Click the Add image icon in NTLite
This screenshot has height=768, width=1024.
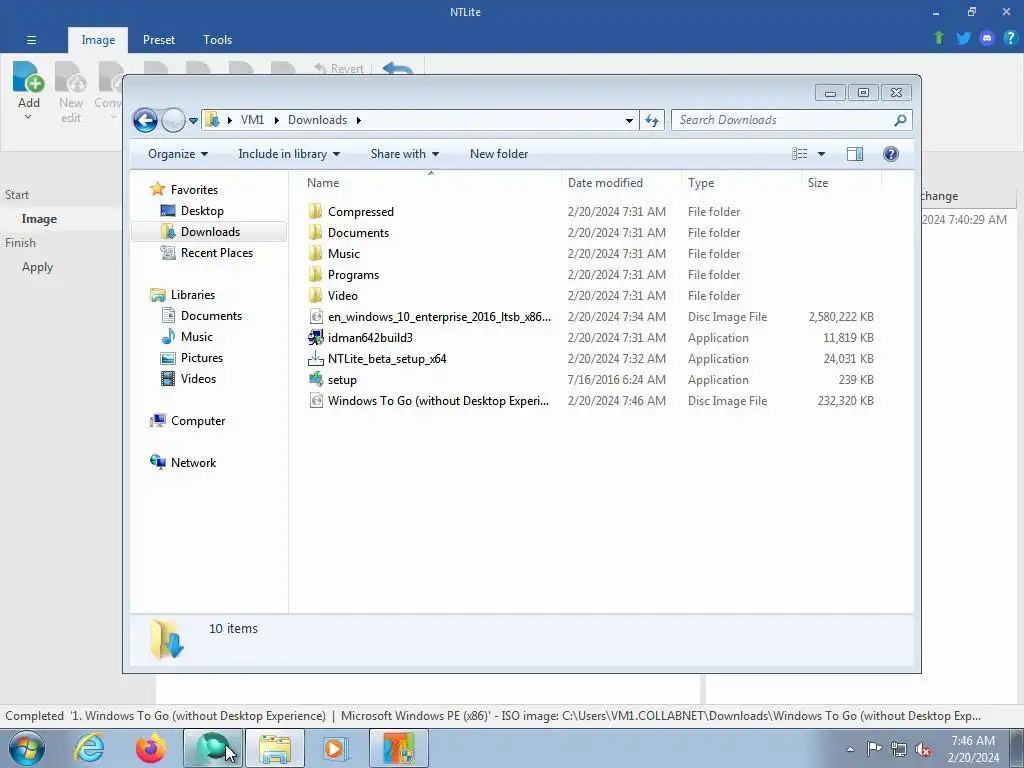click(28, 77)
